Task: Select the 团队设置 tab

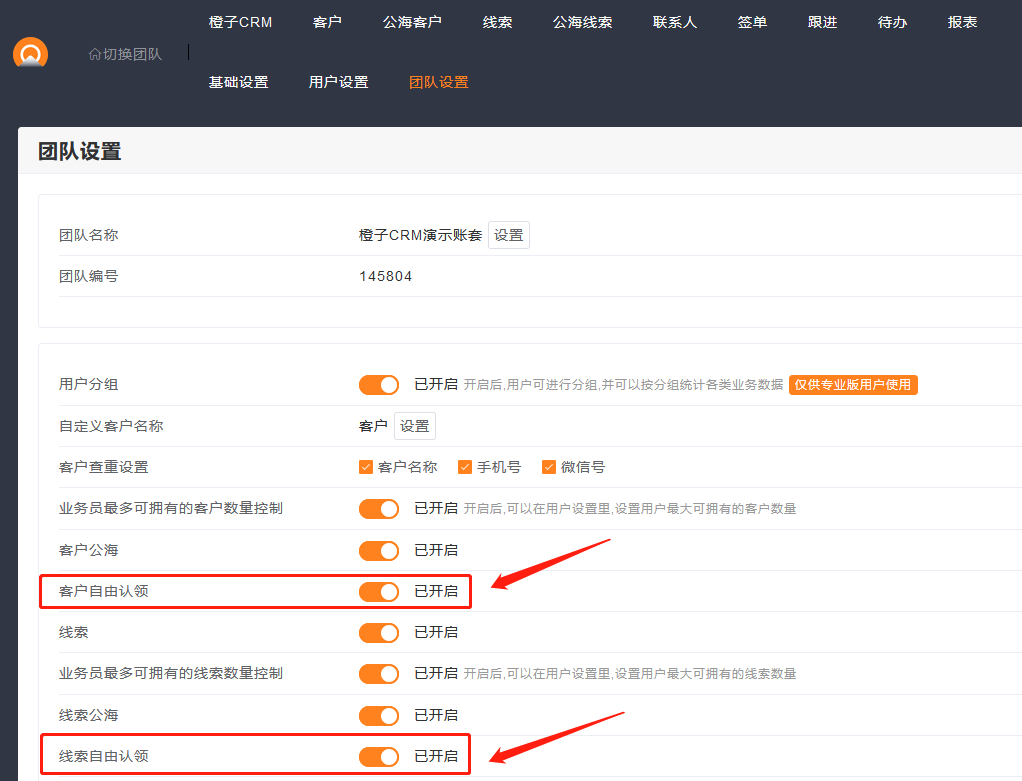Action: tap(438, 82)
